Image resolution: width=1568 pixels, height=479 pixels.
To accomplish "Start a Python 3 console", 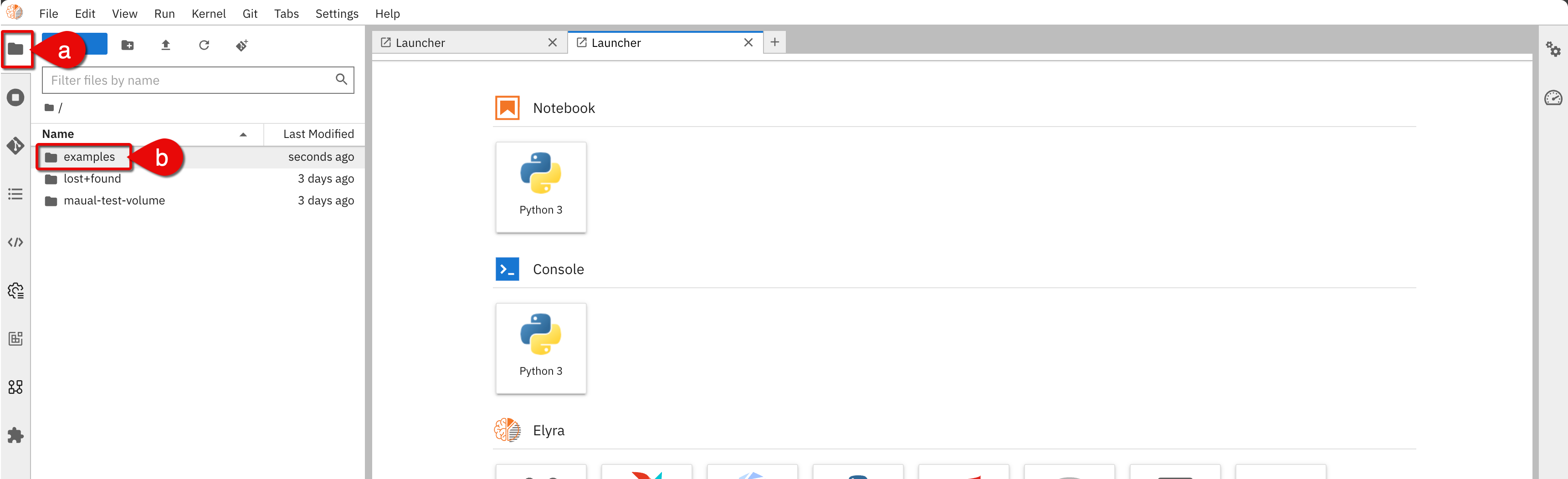I will coord(541,347).
